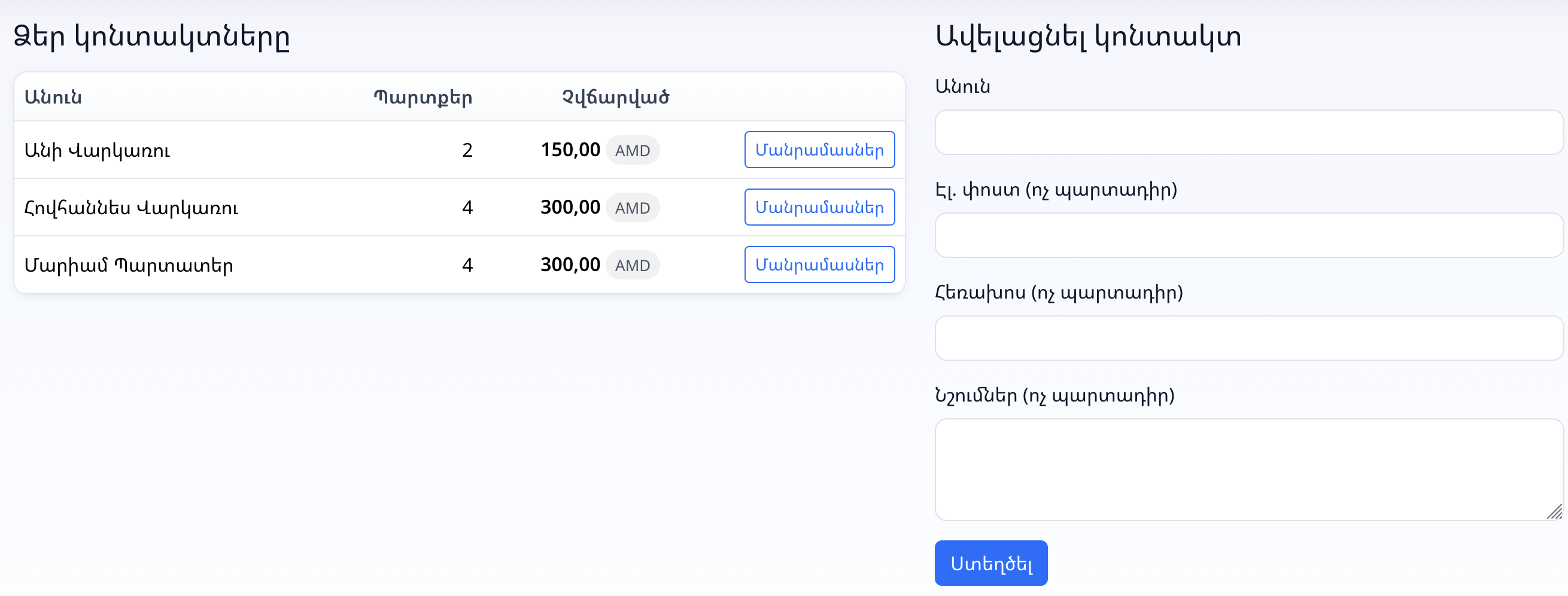Click the debt value 150,00
Image resolution: width=1568 pixels, height=596 pixels.
click(x=571, y=150)
